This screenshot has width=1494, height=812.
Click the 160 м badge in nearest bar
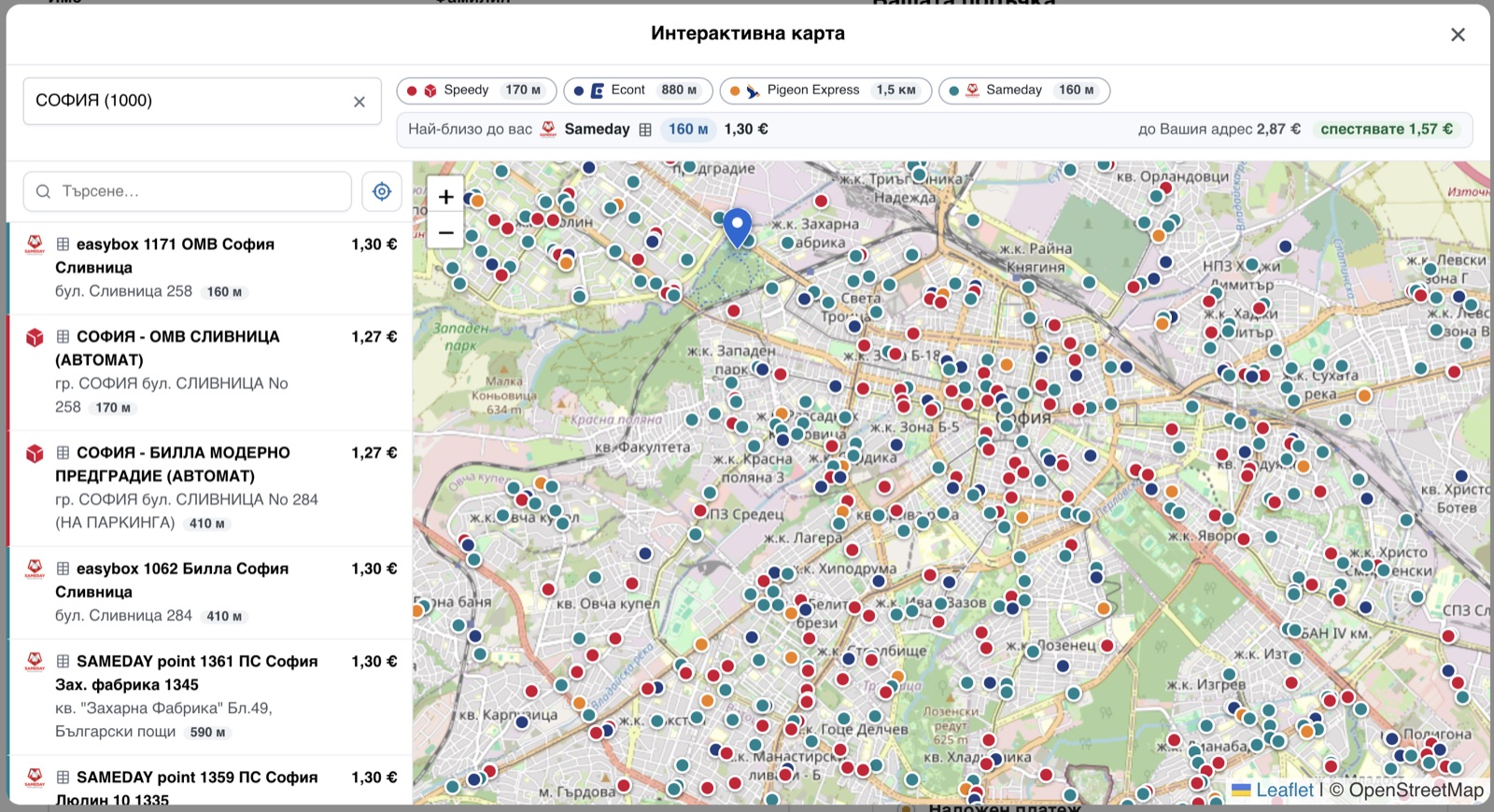[688, 130]
